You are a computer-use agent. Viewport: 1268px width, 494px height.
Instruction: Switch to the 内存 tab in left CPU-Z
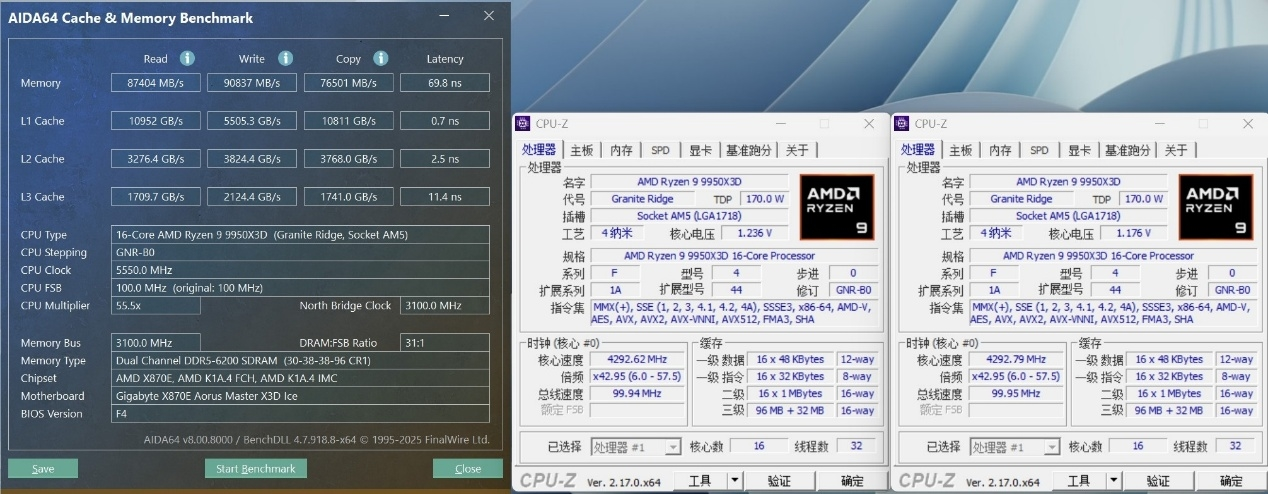pyautogui.click(x=622, y=150)
